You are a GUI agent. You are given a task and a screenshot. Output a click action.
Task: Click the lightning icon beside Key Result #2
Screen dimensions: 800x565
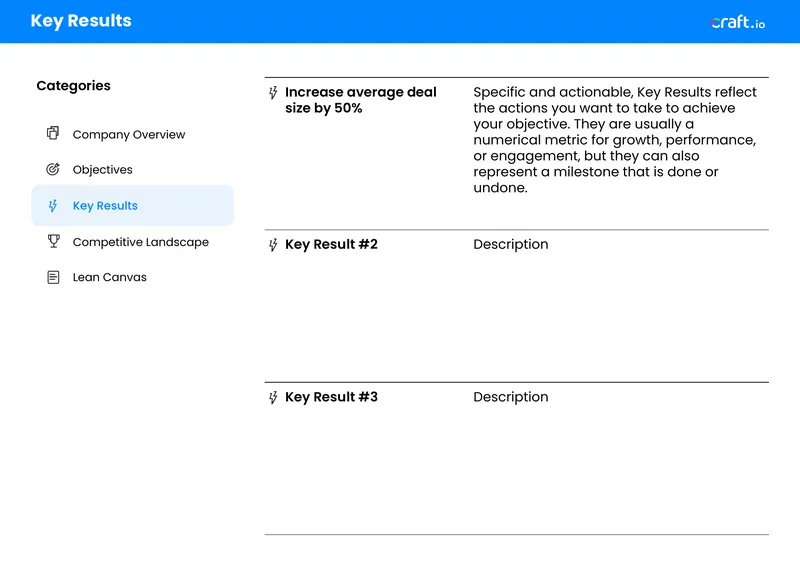pos(273,245)
